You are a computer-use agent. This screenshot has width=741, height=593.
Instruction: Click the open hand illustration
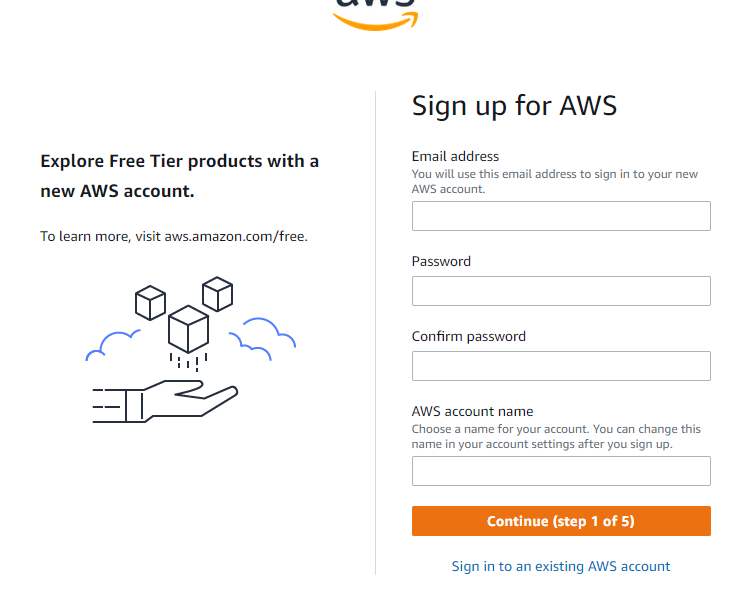click(x=165, y=401)
